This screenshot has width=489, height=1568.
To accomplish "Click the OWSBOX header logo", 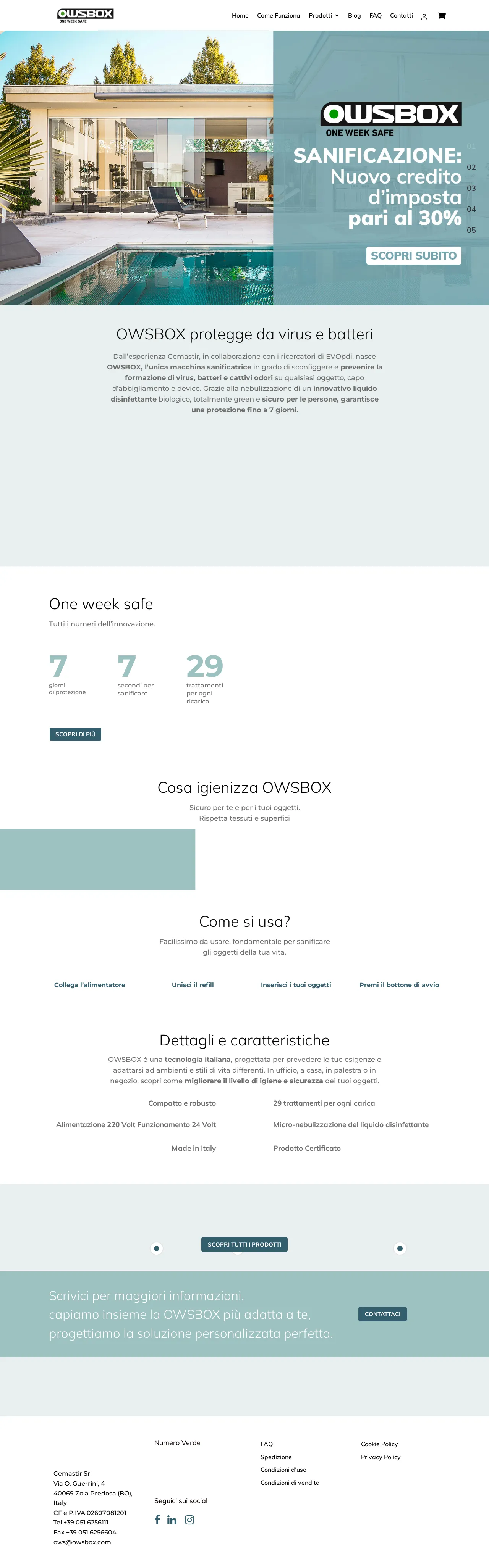I will (x=85, y=15).
